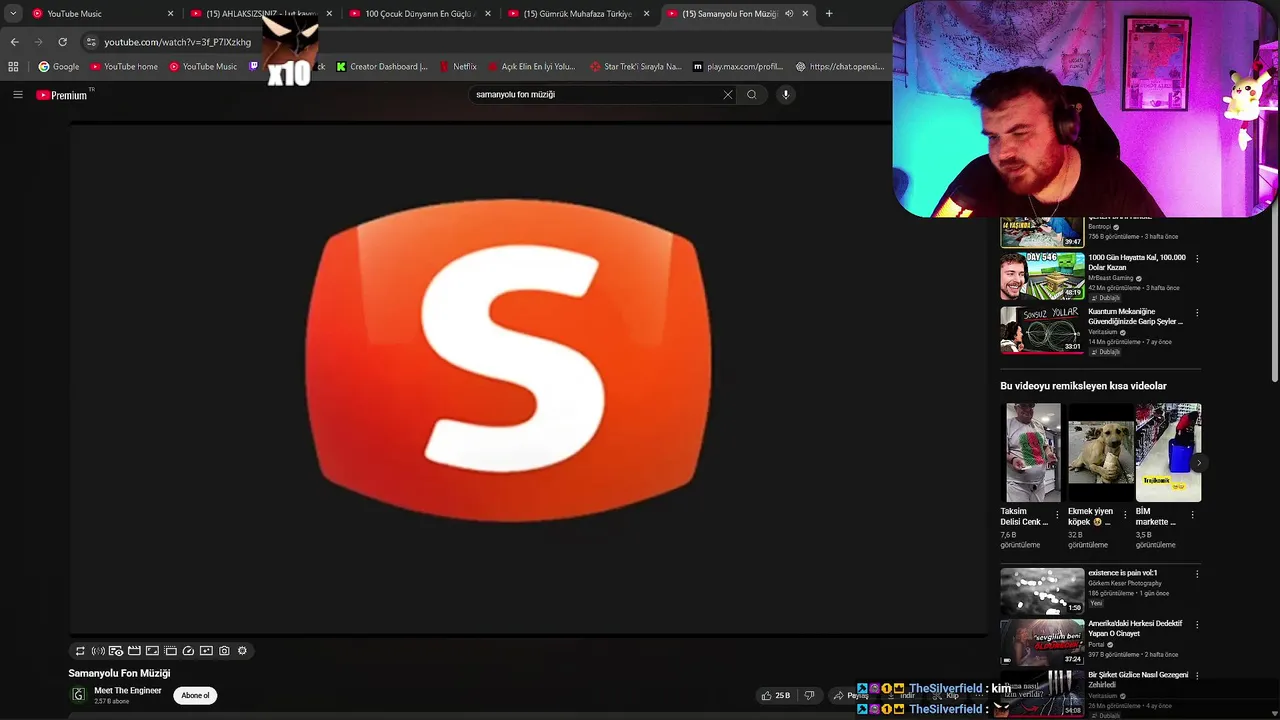The width and height of the screenshot is (1280, 720).
Task: Open options for Amerika'daki Herkesi Dedektif video
Action: pyautogui.click(x=1197, y=625)
